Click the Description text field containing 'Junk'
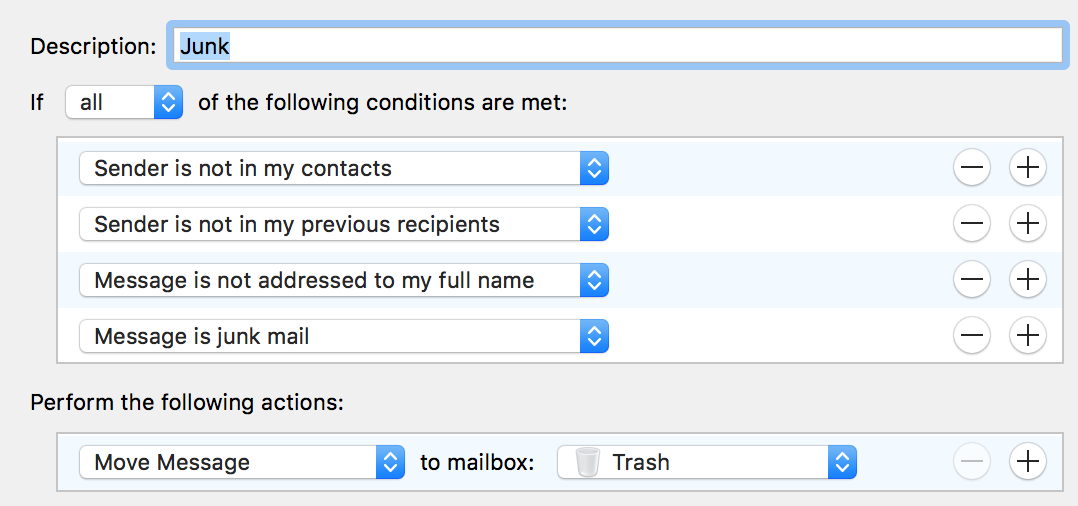The width and height of the screenshot is (1078, 506). click(615, 46)
